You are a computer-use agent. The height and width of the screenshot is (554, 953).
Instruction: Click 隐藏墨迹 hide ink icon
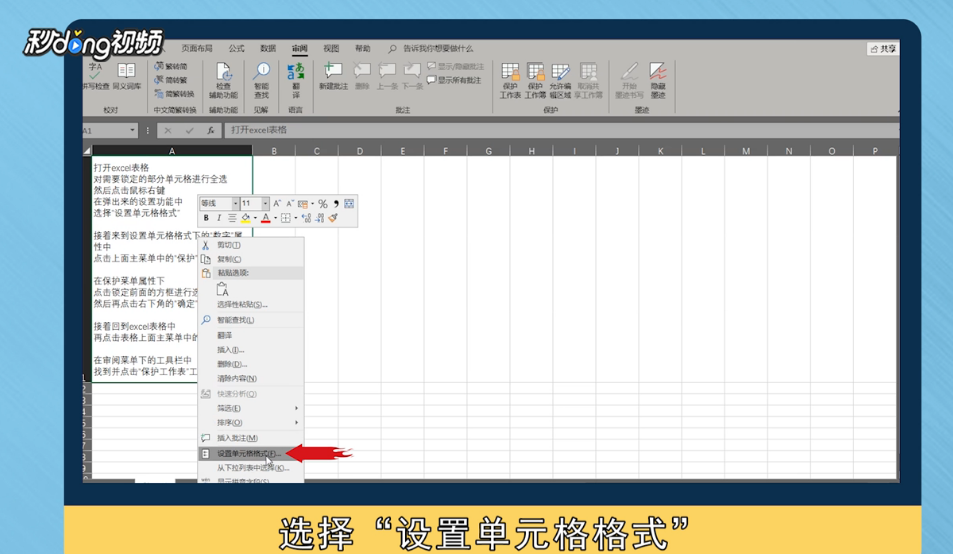point(658,81)
